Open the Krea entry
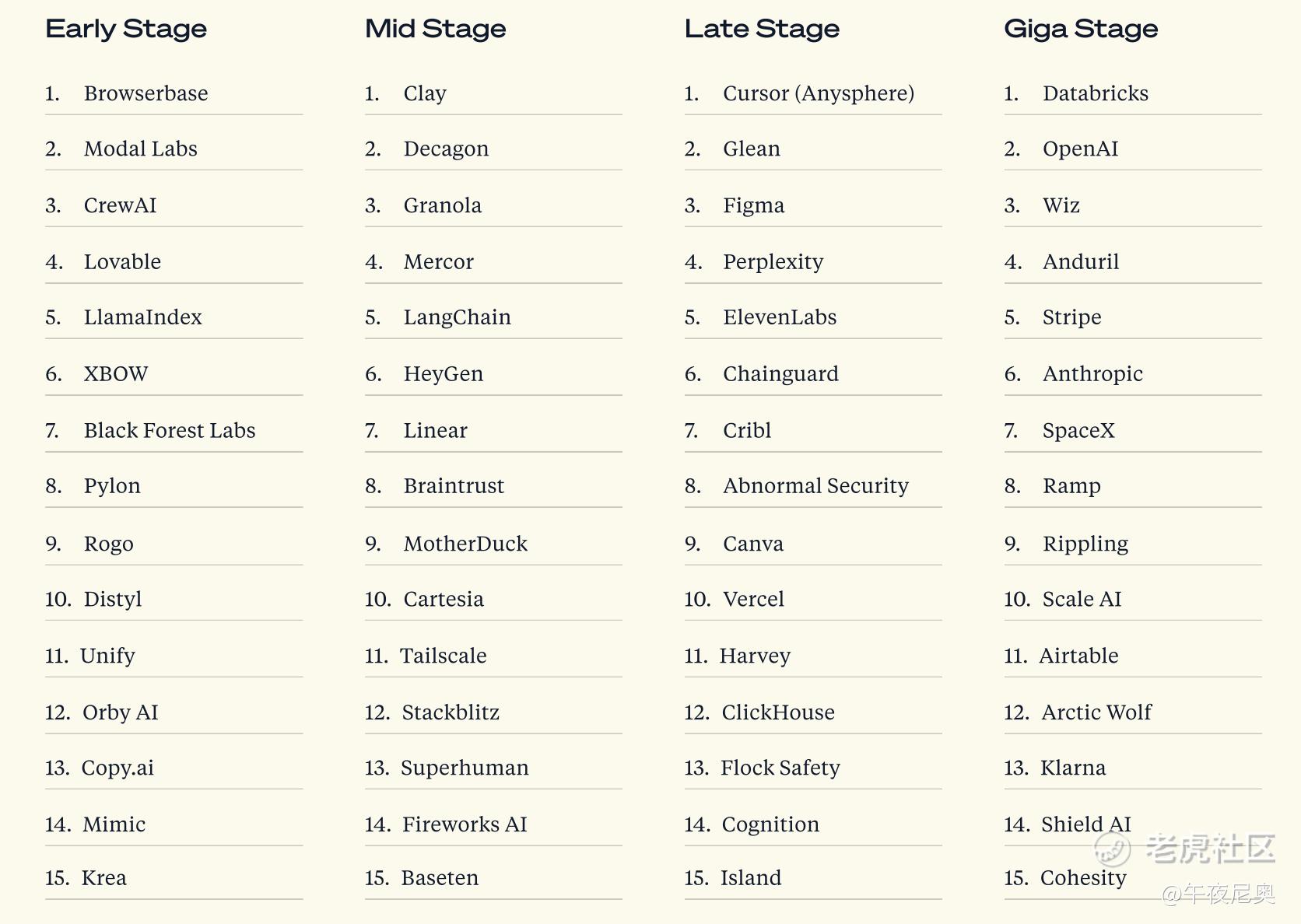Viewport: 1301px width, 924px height. pos(103,878)
